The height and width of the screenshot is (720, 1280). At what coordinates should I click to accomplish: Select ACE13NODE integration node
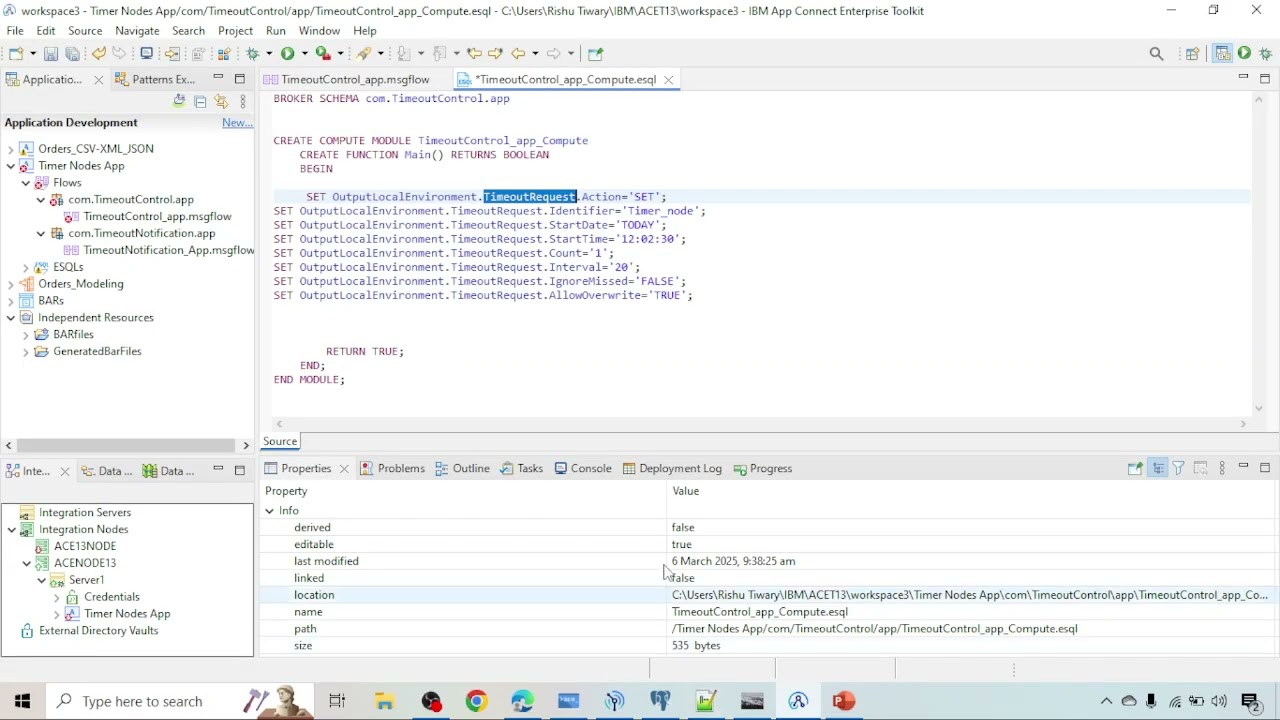pos(85,546)
